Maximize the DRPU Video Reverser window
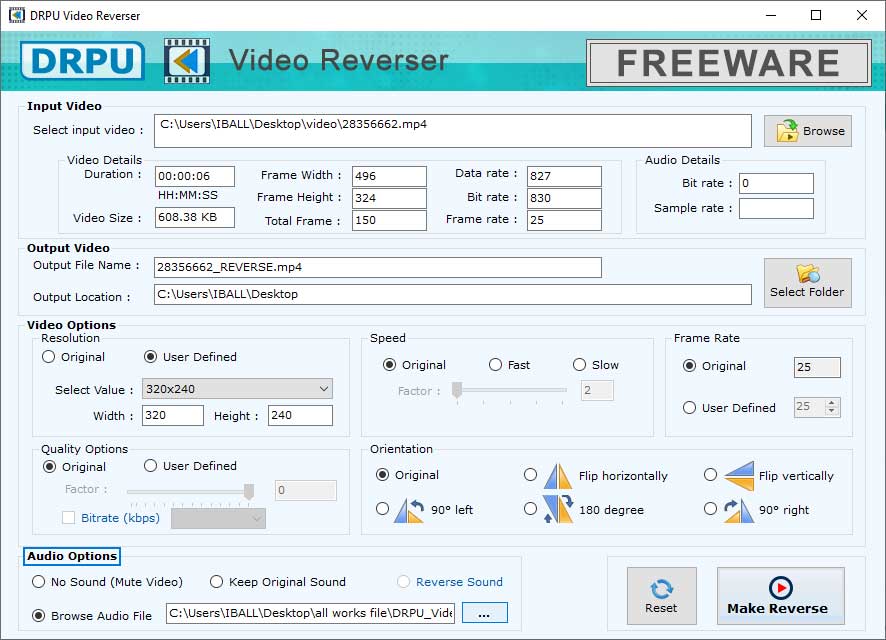Image resolution: width=886 pixels, height=640 pixels. coord(816,15)
